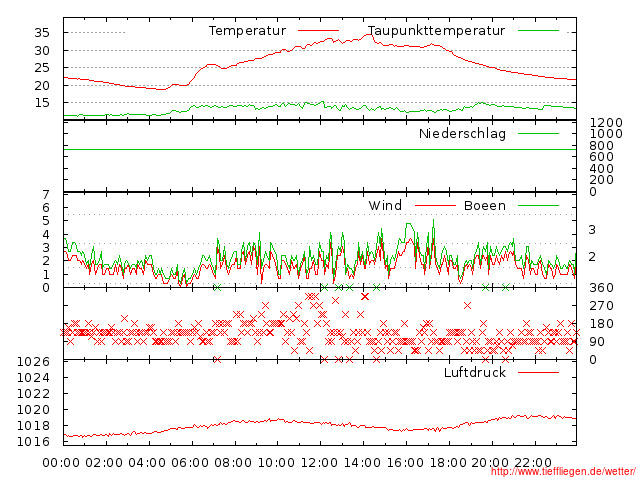This screenshot has height=480, width=640.
Task: Select the 00:00 time axis label
Action: click(x=62, y=462)
